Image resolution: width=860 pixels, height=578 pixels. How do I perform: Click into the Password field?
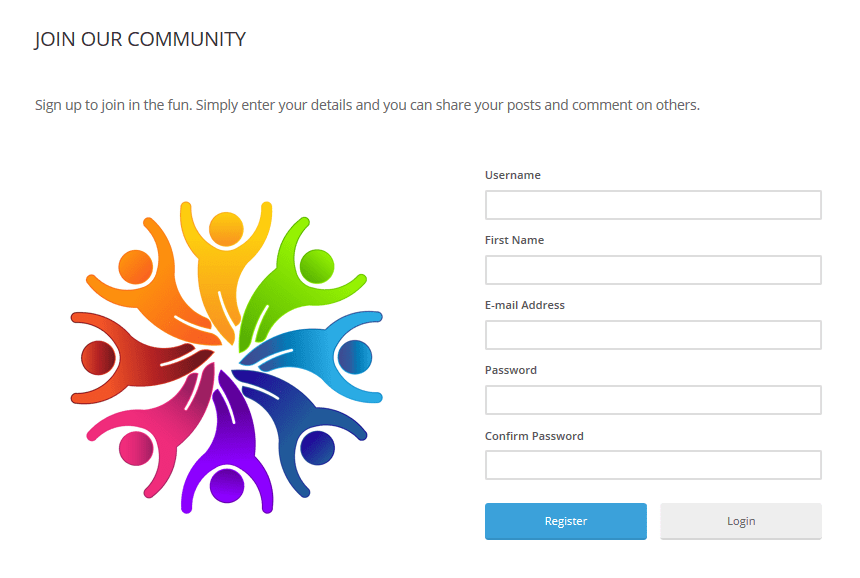click(653, 400)
